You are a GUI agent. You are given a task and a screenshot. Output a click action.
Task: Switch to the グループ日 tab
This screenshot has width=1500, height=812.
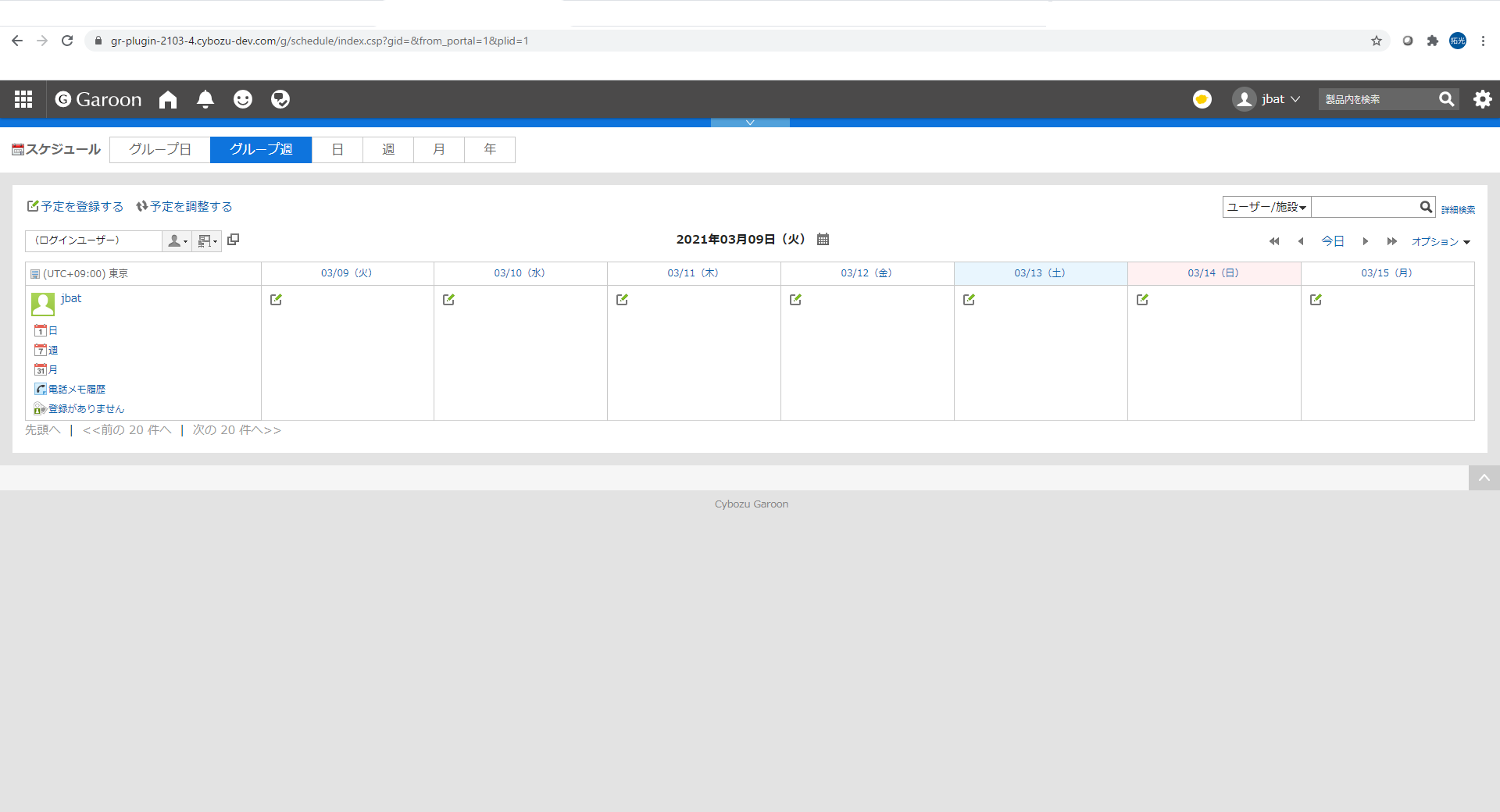(160, 149)
